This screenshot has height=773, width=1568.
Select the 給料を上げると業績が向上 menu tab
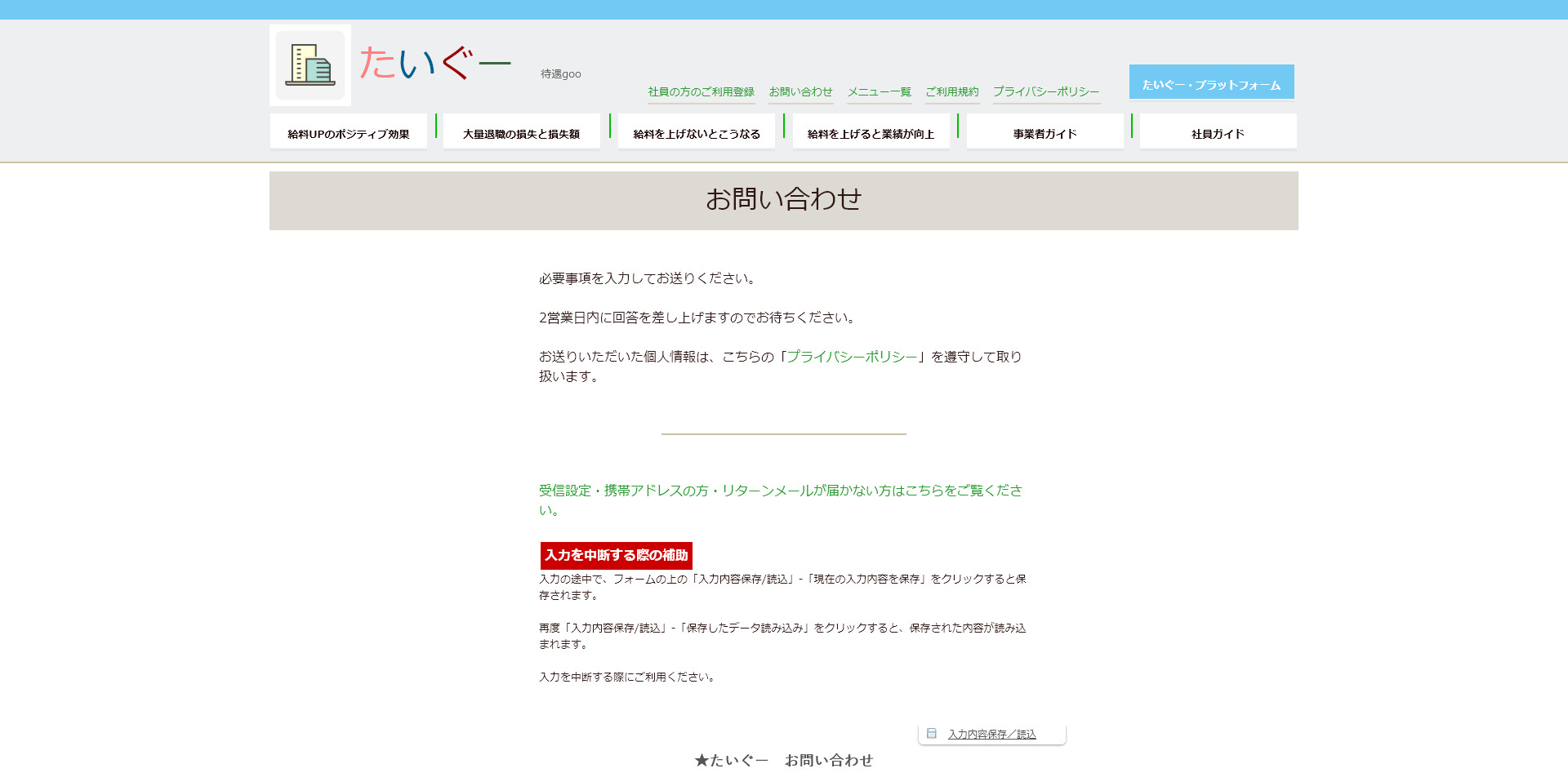pyautogui.click(x=871, y=132)
